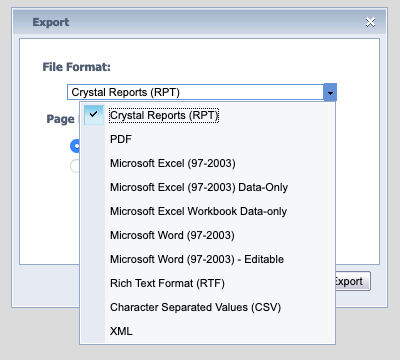400x360 pixels.
Task: Select the first, selected page range radio button
Action: pos(75,146)
